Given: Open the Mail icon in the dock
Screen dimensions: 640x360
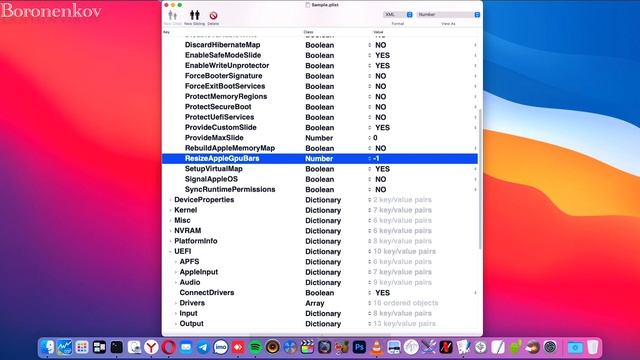Looking at the screenshot, I should (186, 347).
